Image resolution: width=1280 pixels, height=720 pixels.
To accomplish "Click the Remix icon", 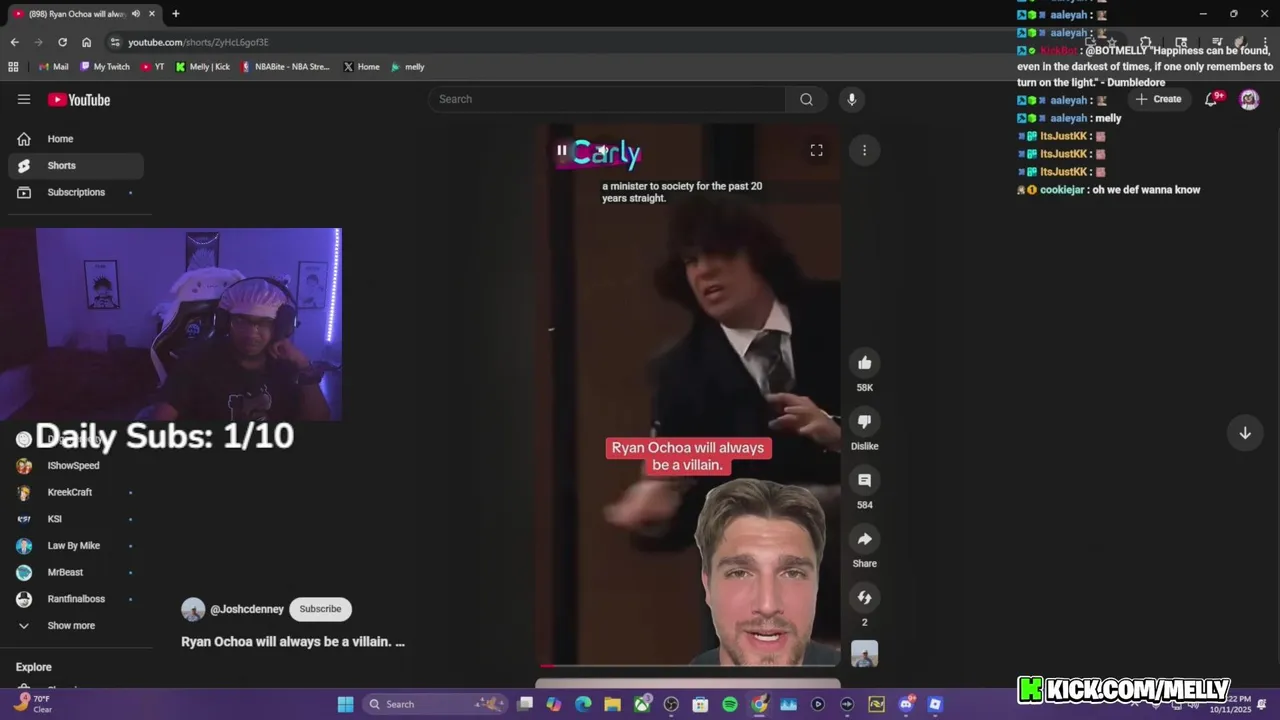I will point(864,598).
